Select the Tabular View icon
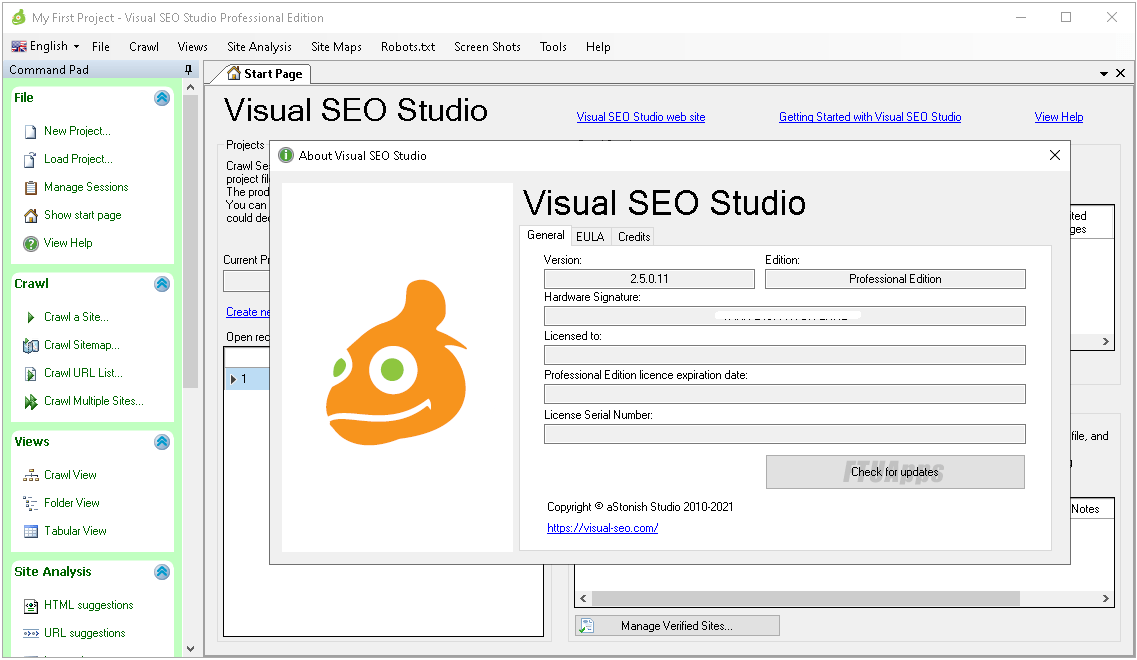 tap(31, 531)
